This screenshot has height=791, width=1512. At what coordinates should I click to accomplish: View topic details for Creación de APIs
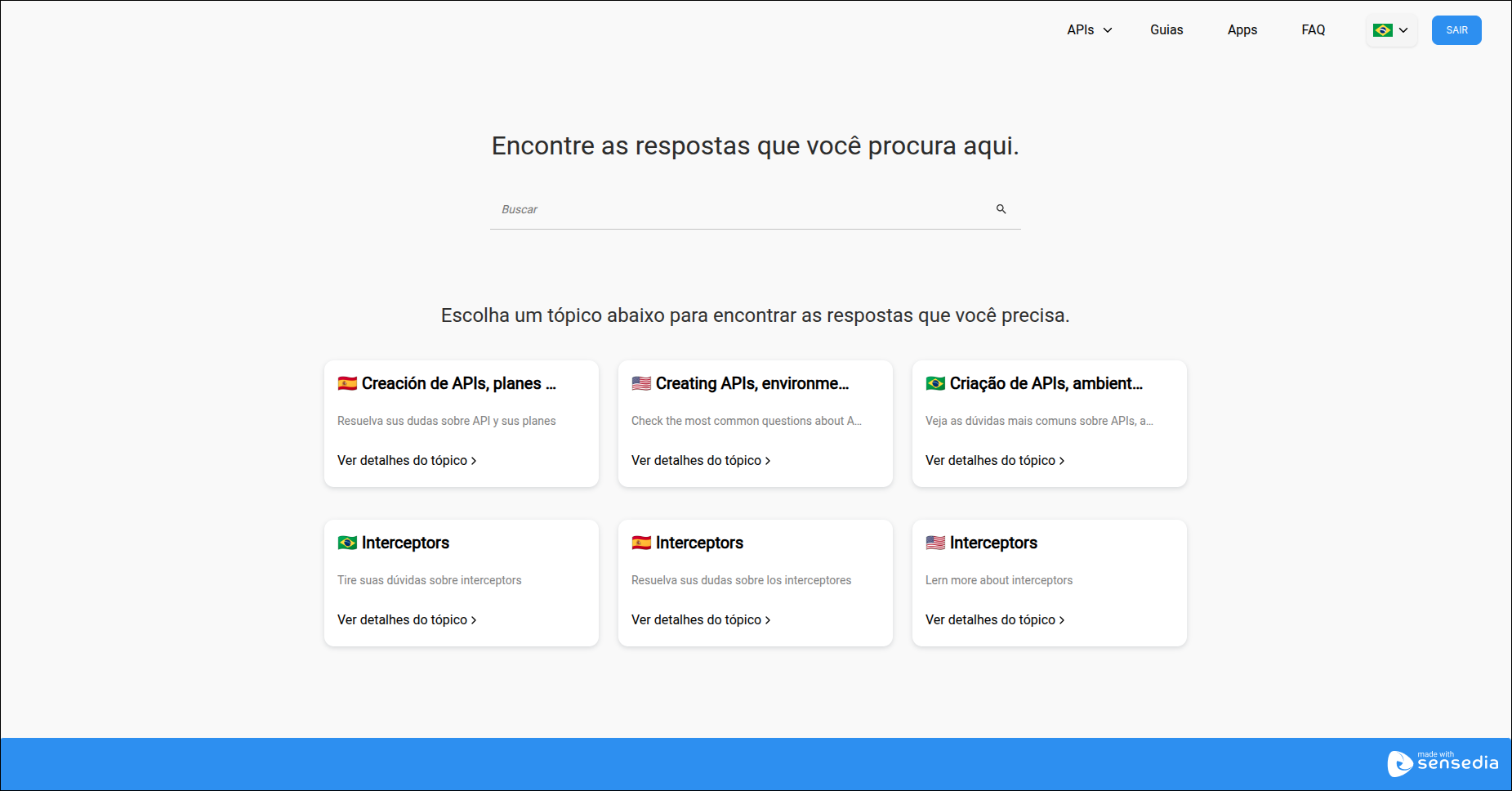click(406, 461)
